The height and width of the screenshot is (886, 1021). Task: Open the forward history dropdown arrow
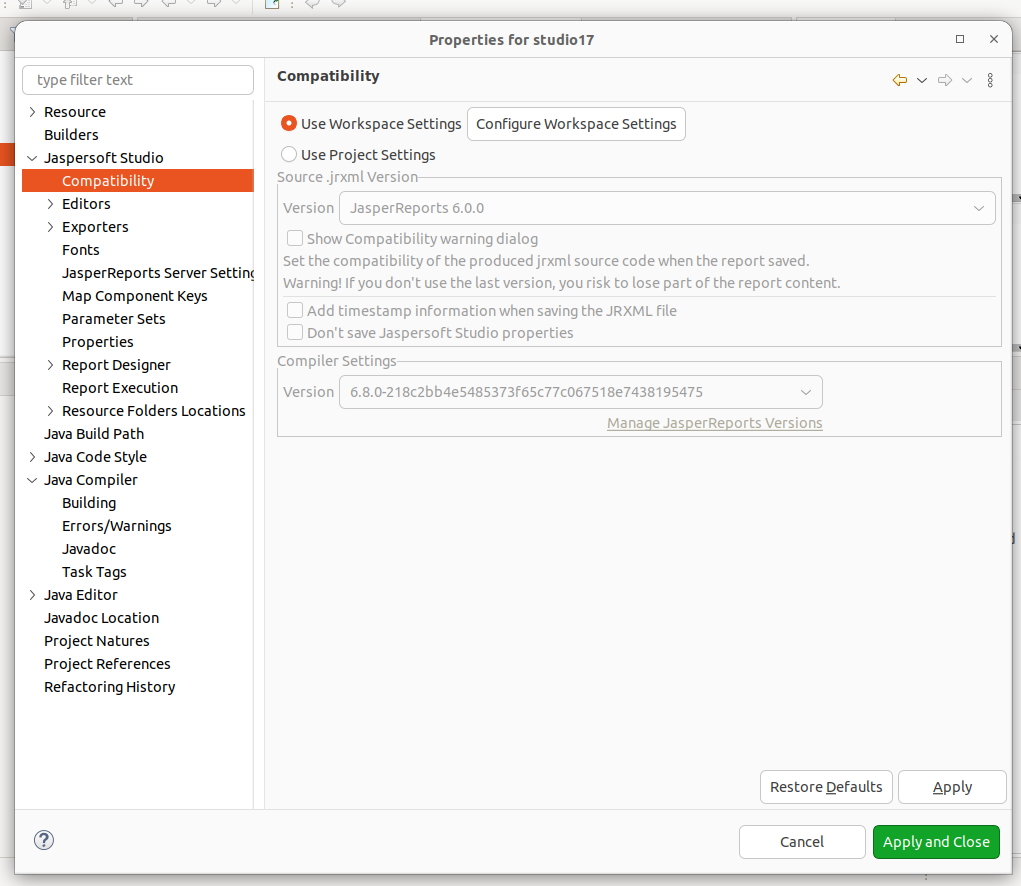coord(967,80)
